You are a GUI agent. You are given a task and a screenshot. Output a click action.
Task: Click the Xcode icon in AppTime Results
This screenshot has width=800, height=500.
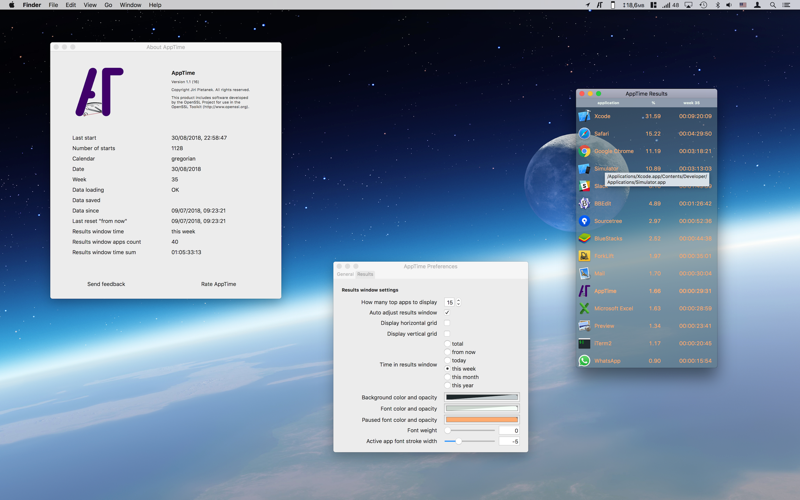(x=584, y=116)
